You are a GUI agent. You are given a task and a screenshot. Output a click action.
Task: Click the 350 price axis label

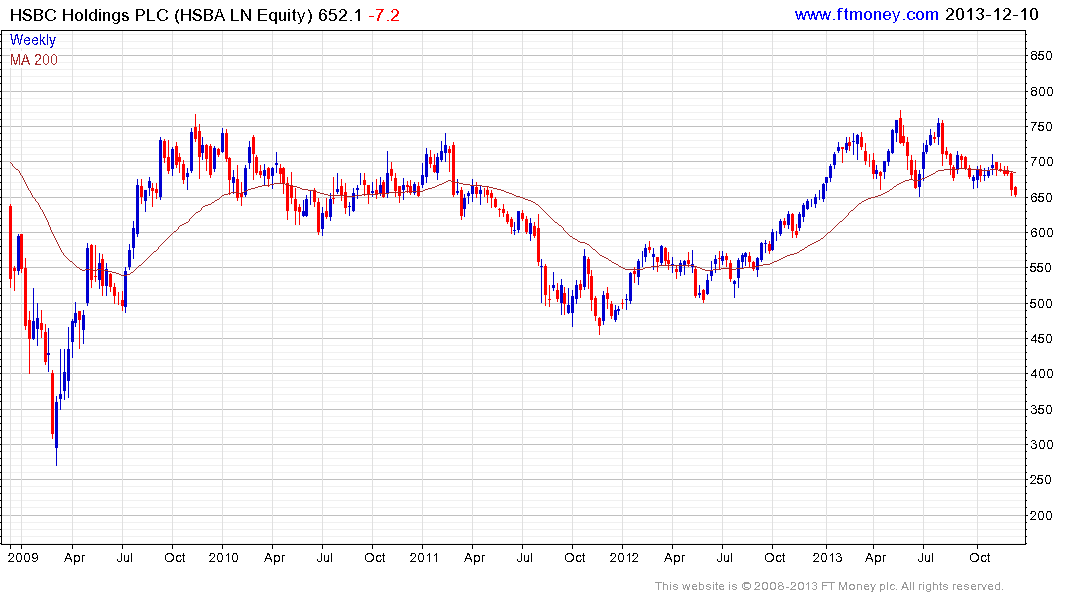tap(1041, 409)
